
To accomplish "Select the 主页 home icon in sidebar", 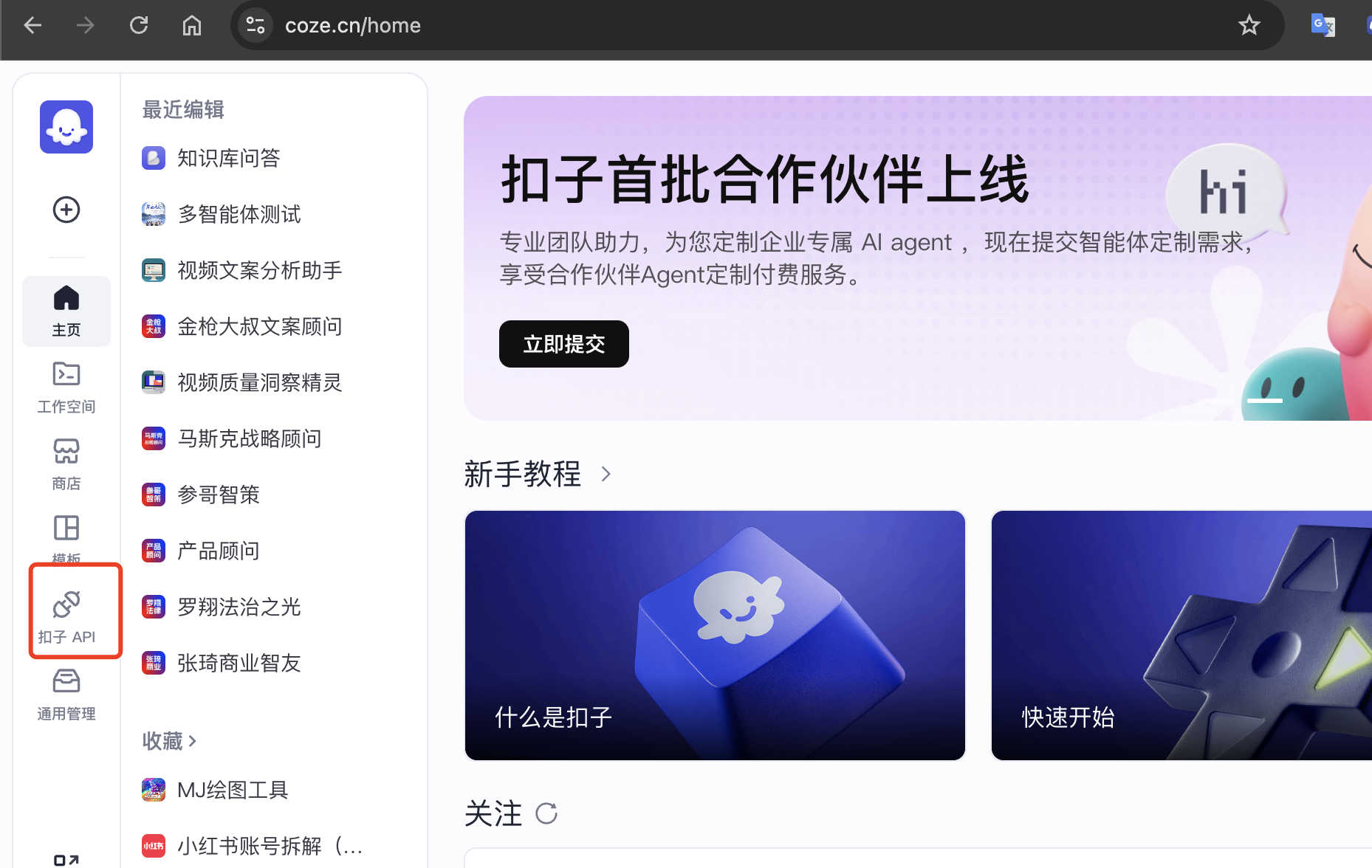I will point(66,297).
